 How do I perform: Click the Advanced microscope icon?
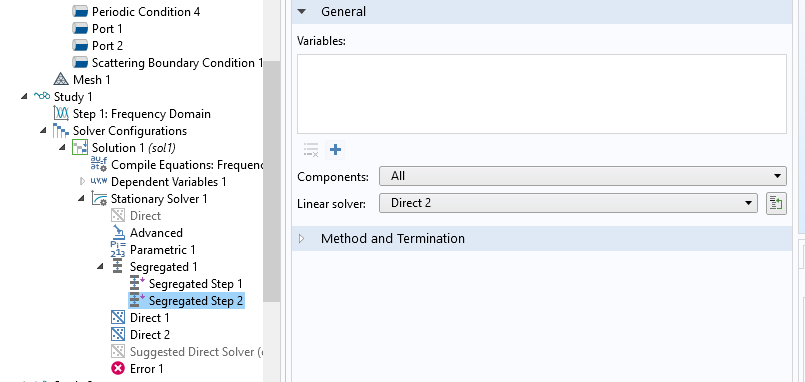coord(118,233)
